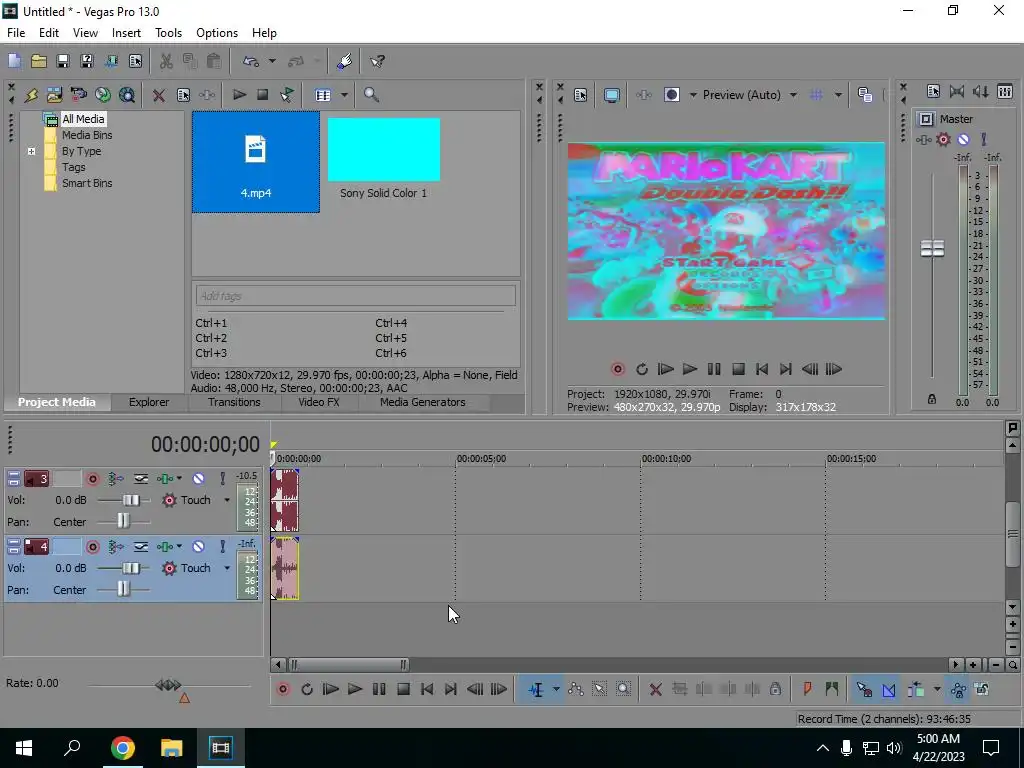
Task: Switch to the Video FX tab
Action: [319, 402]
